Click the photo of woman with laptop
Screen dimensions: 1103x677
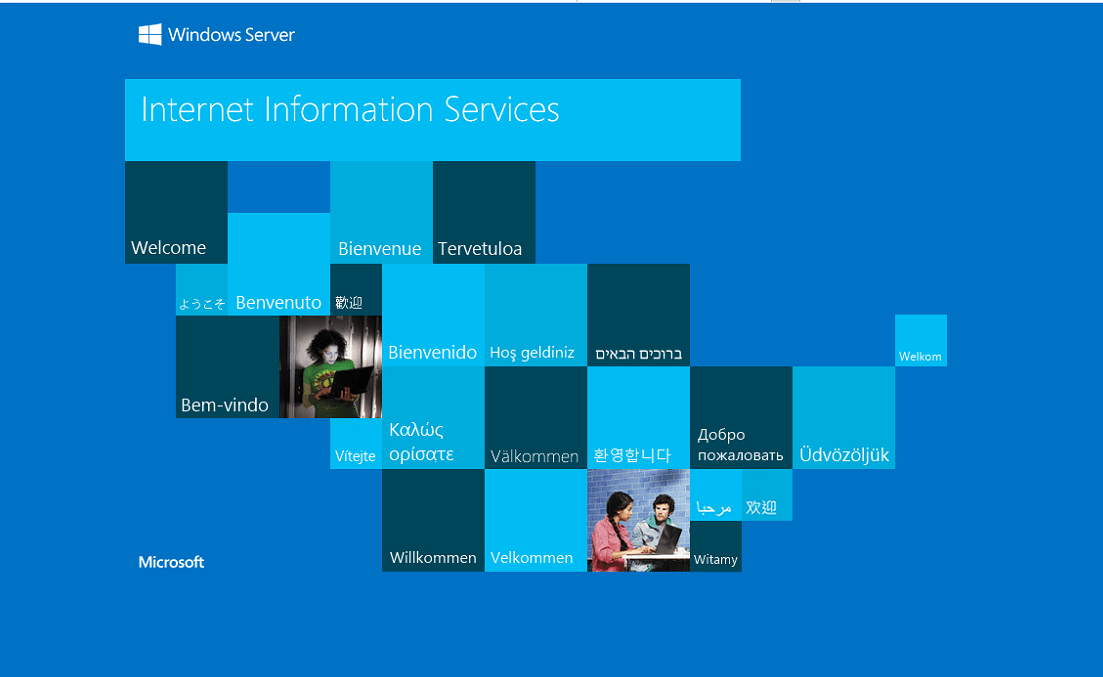[331, 367]
